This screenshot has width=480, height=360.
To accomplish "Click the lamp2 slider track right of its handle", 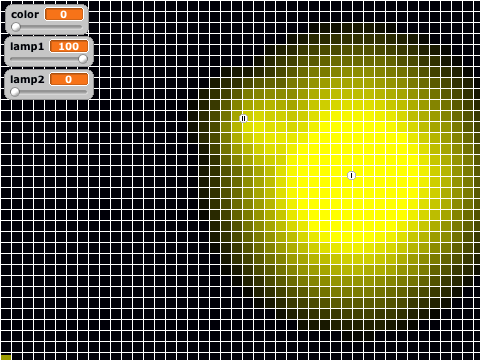I will point(53,92).
